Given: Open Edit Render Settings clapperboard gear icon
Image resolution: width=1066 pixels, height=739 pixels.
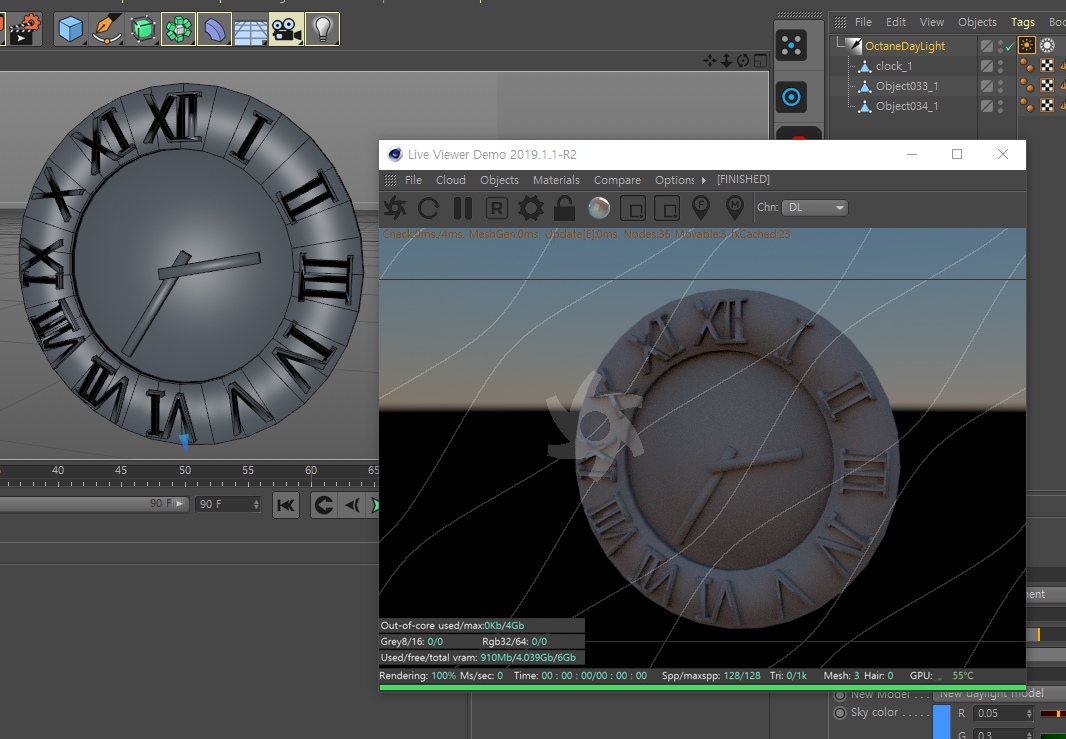Looking at the screenshot, I should coord(26,29).
